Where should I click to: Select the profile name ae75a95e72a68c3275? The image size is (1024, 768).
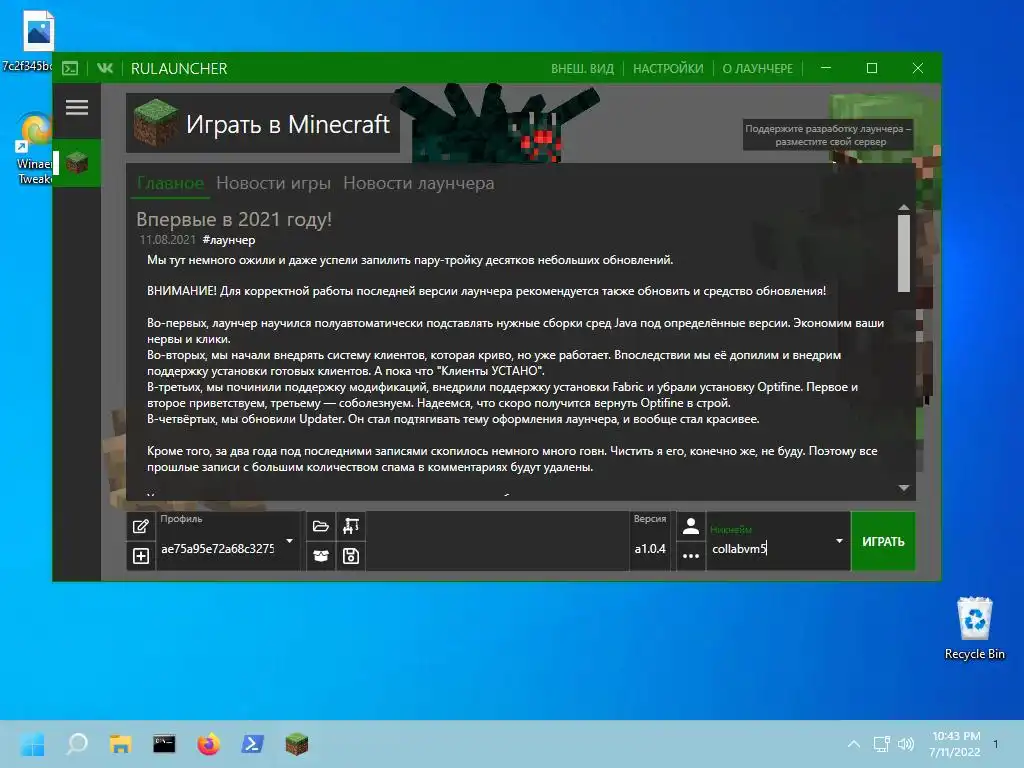(x=217, y=549)
